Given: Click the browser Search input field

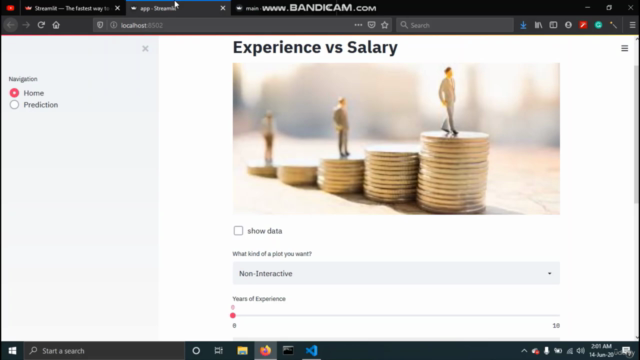Looking at the screenshot, I should coord(455,25).
